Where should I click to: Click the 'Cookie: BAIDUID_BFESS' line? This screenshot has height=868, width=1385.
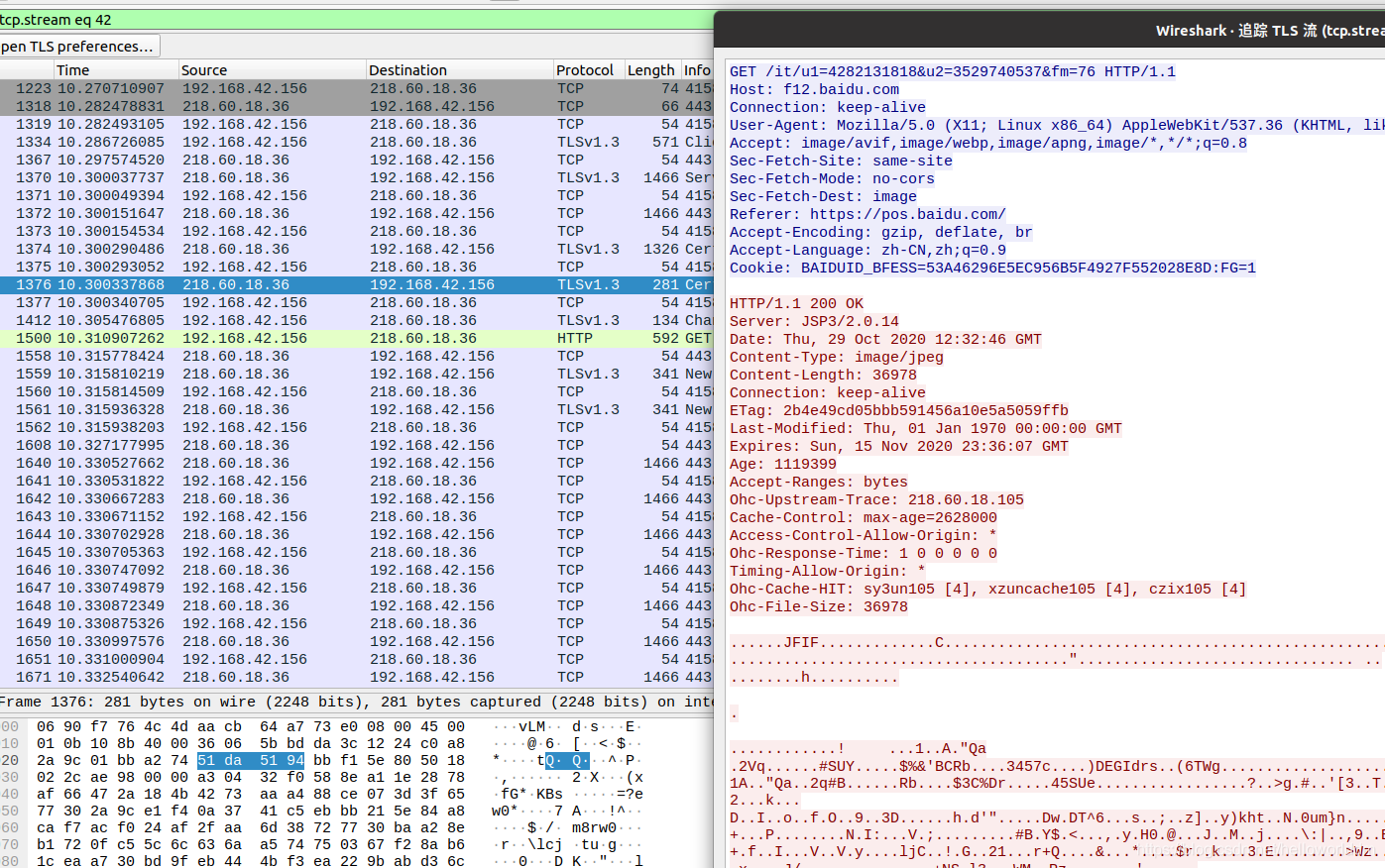(993, 268)
